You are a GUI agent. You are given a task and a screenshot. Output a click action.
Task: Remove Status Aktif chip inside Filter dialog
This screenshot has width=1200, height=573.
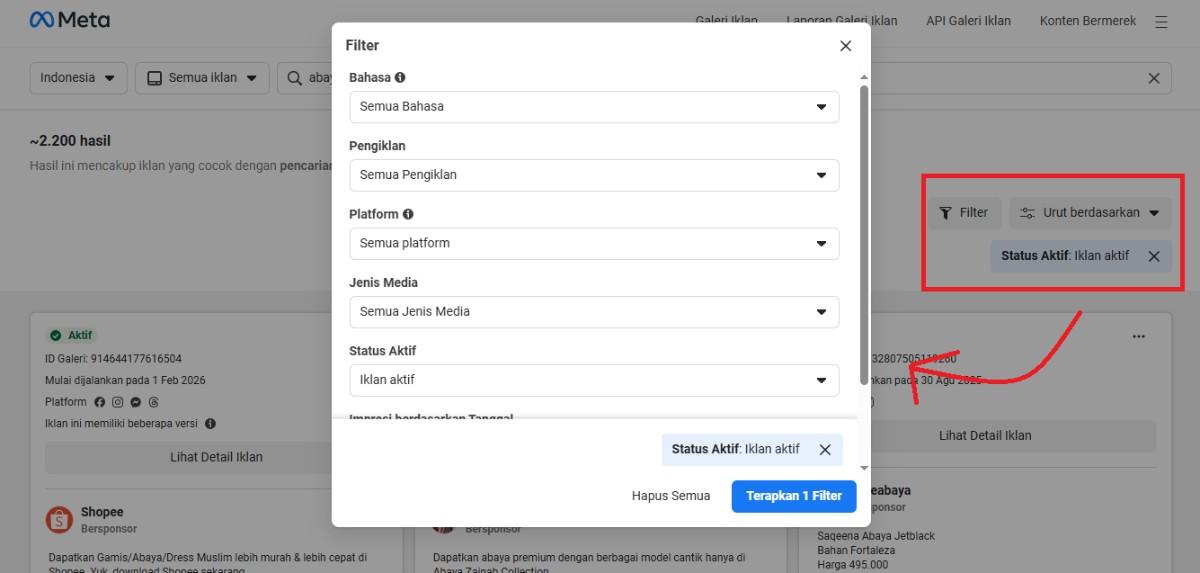point(825,450)
